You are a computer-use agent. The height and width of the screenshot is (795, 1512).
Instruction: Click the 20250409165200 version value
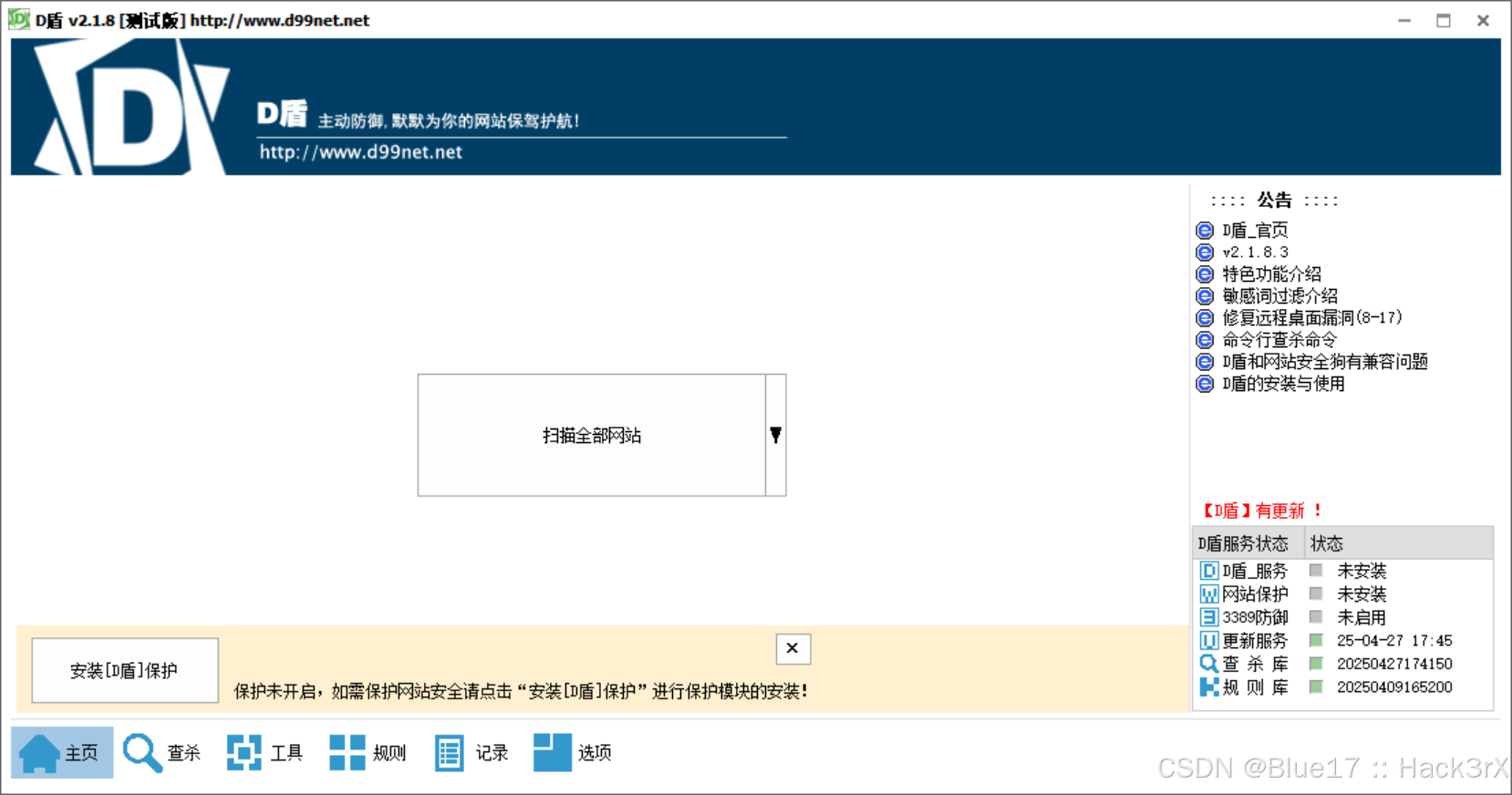pos(1394,687)
